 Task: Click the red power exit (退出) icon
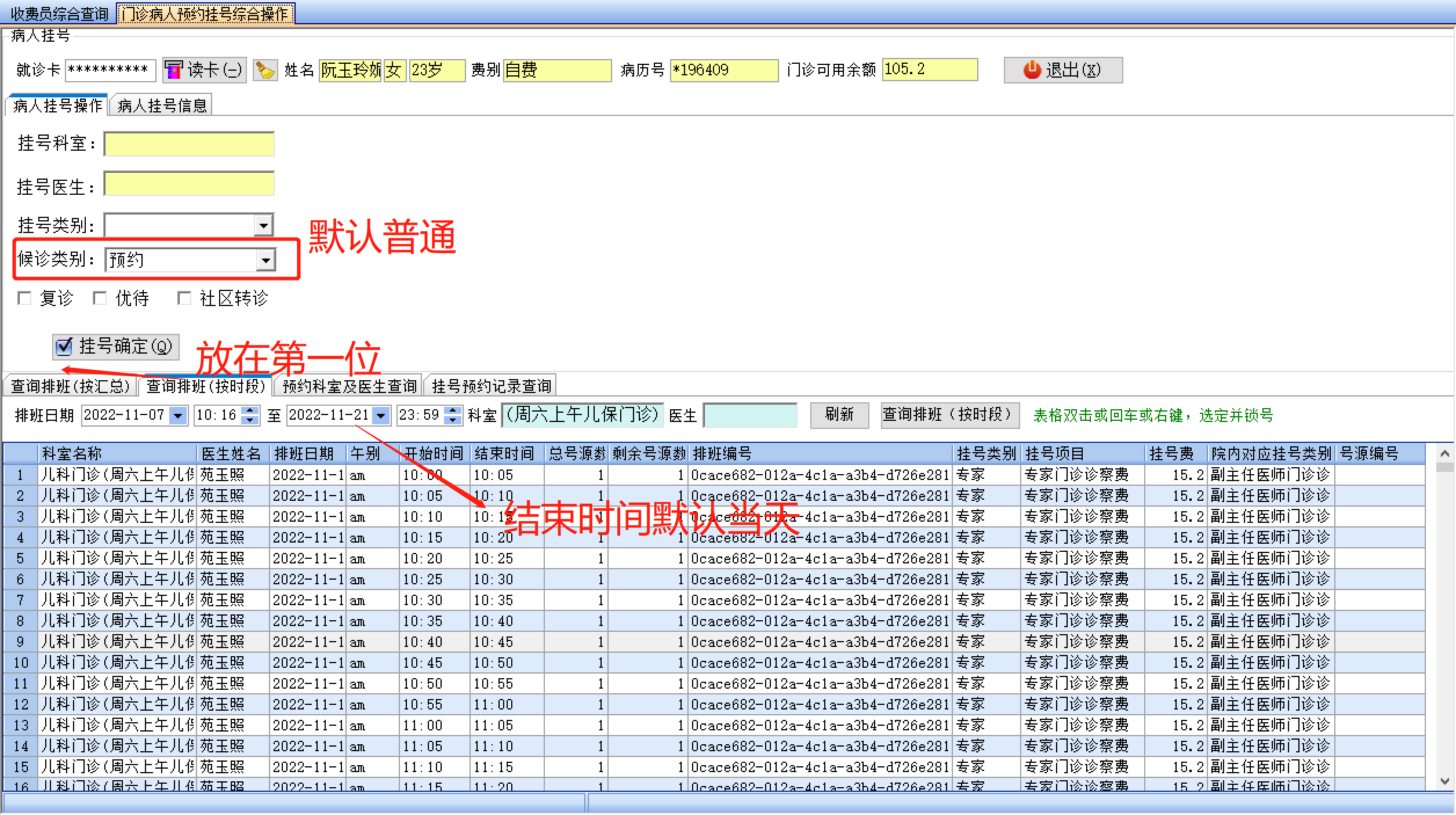tap(1032, 70)
